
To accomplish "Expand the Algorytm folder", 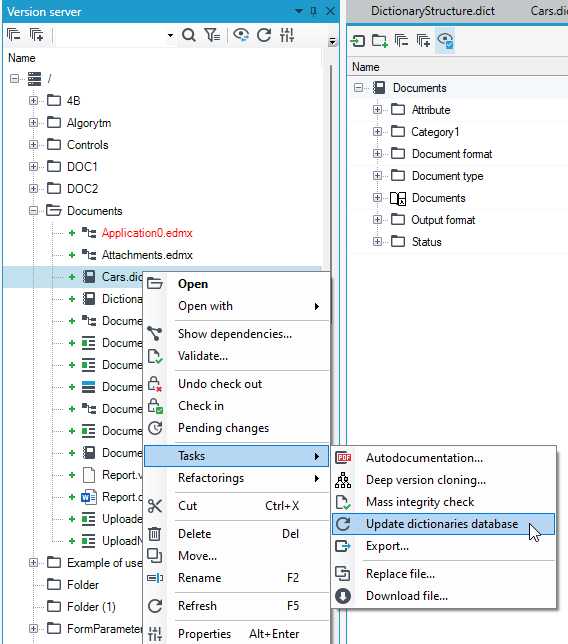I will click(x=34, y=122).
